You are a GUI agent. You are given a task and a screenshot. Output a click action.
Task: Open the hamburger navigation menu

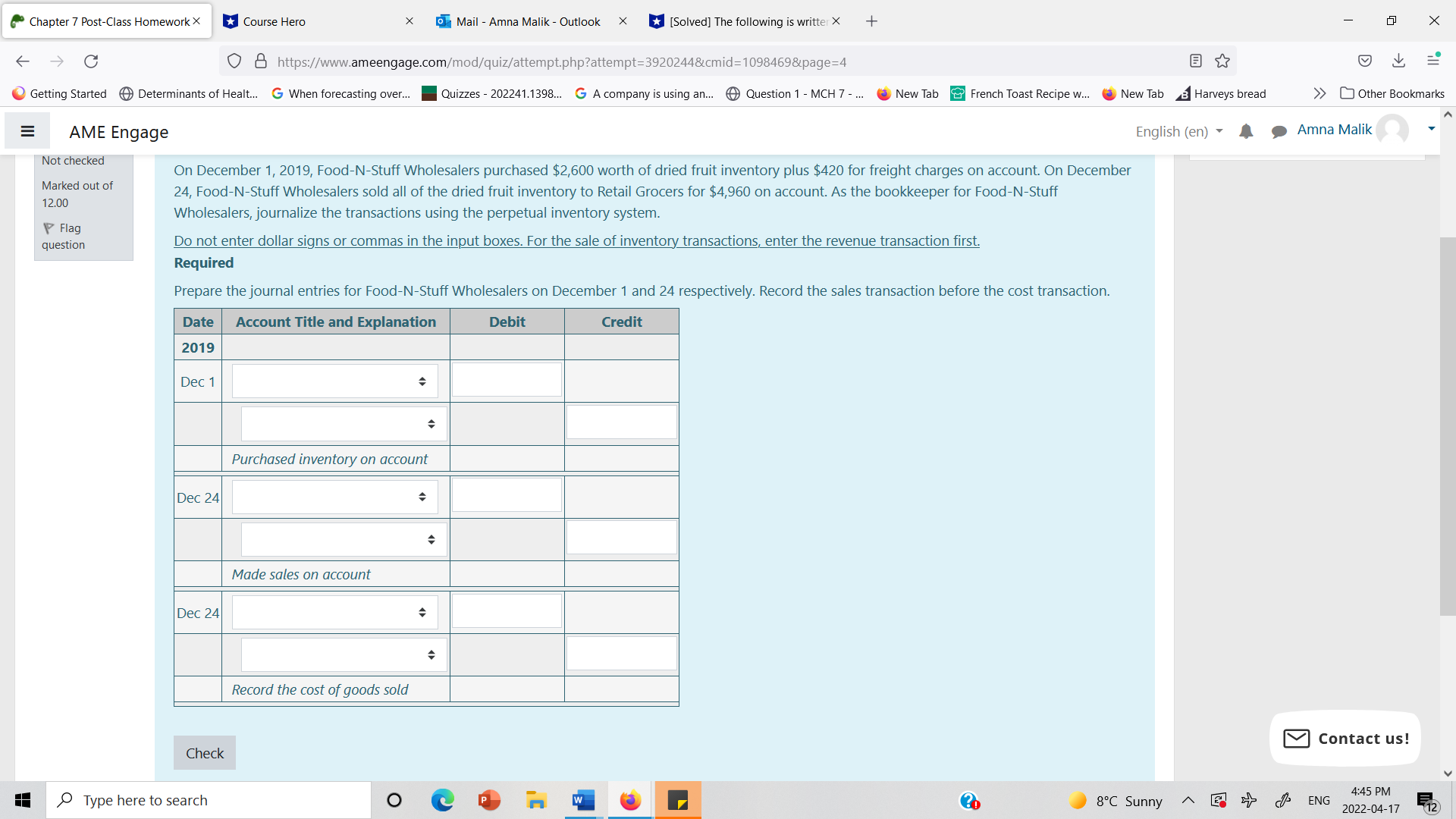(x=27, y=130)
